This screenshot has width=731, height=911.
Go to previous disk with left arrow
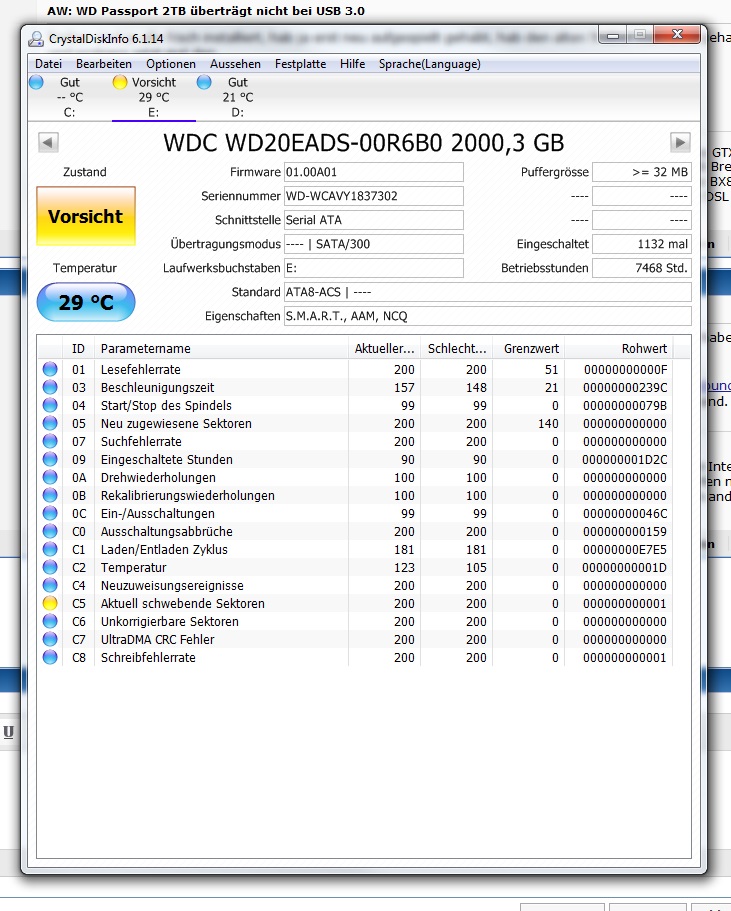tap(48, 142)
